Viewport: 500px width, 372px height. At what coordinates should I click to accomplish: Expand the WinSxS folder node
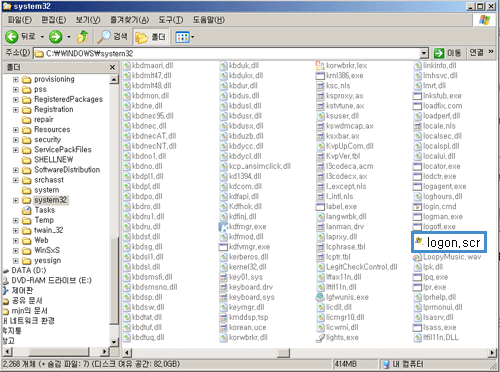click(x=16, y=250)
